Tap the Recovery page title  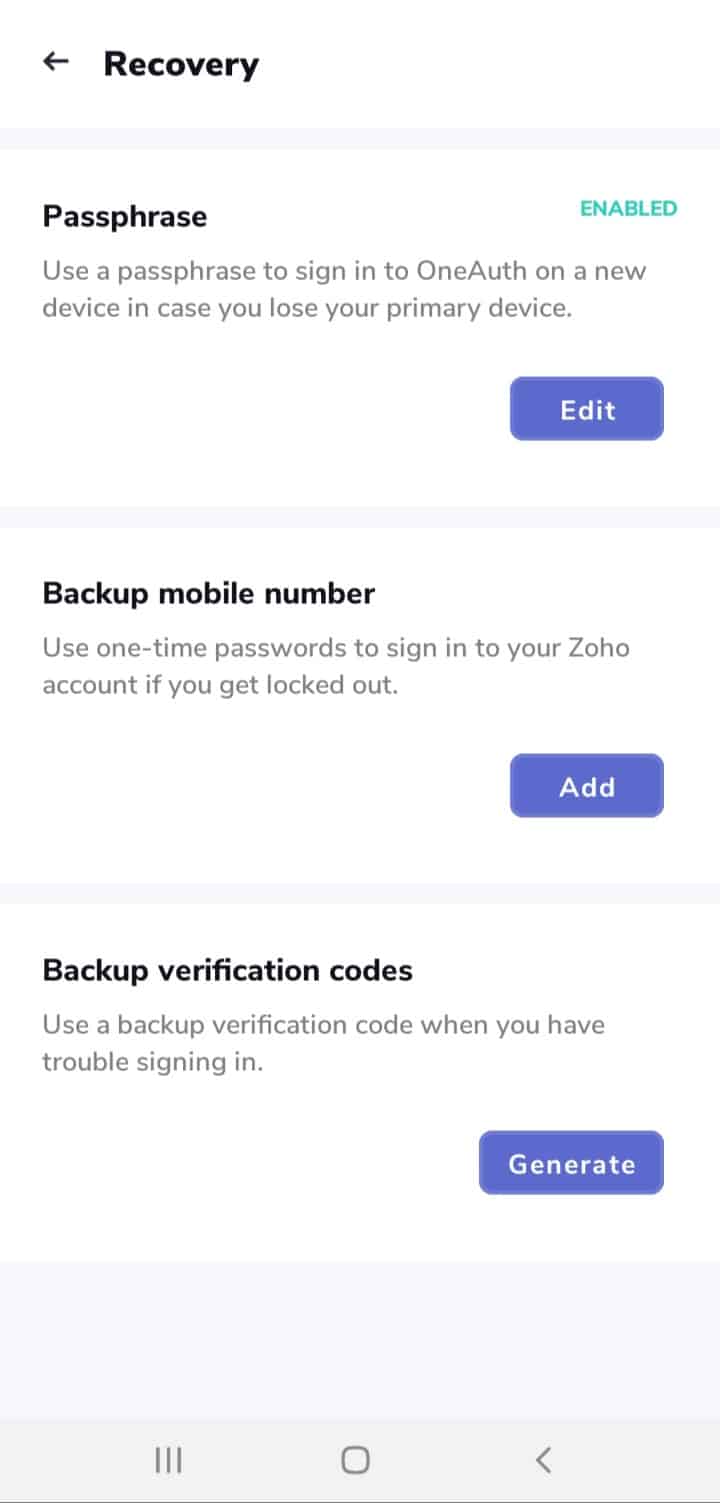[x=181, y=64]
